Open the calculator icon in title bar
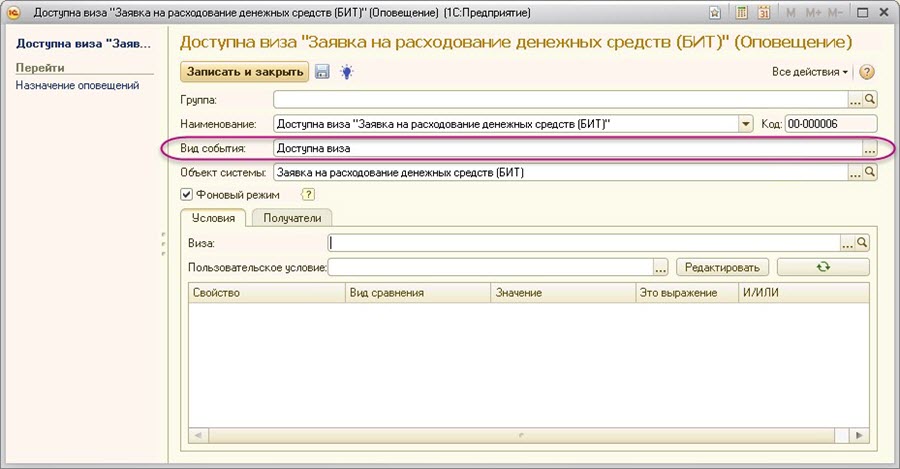The height and width of the screenshot is (469, 900). (x=742, y=13)
